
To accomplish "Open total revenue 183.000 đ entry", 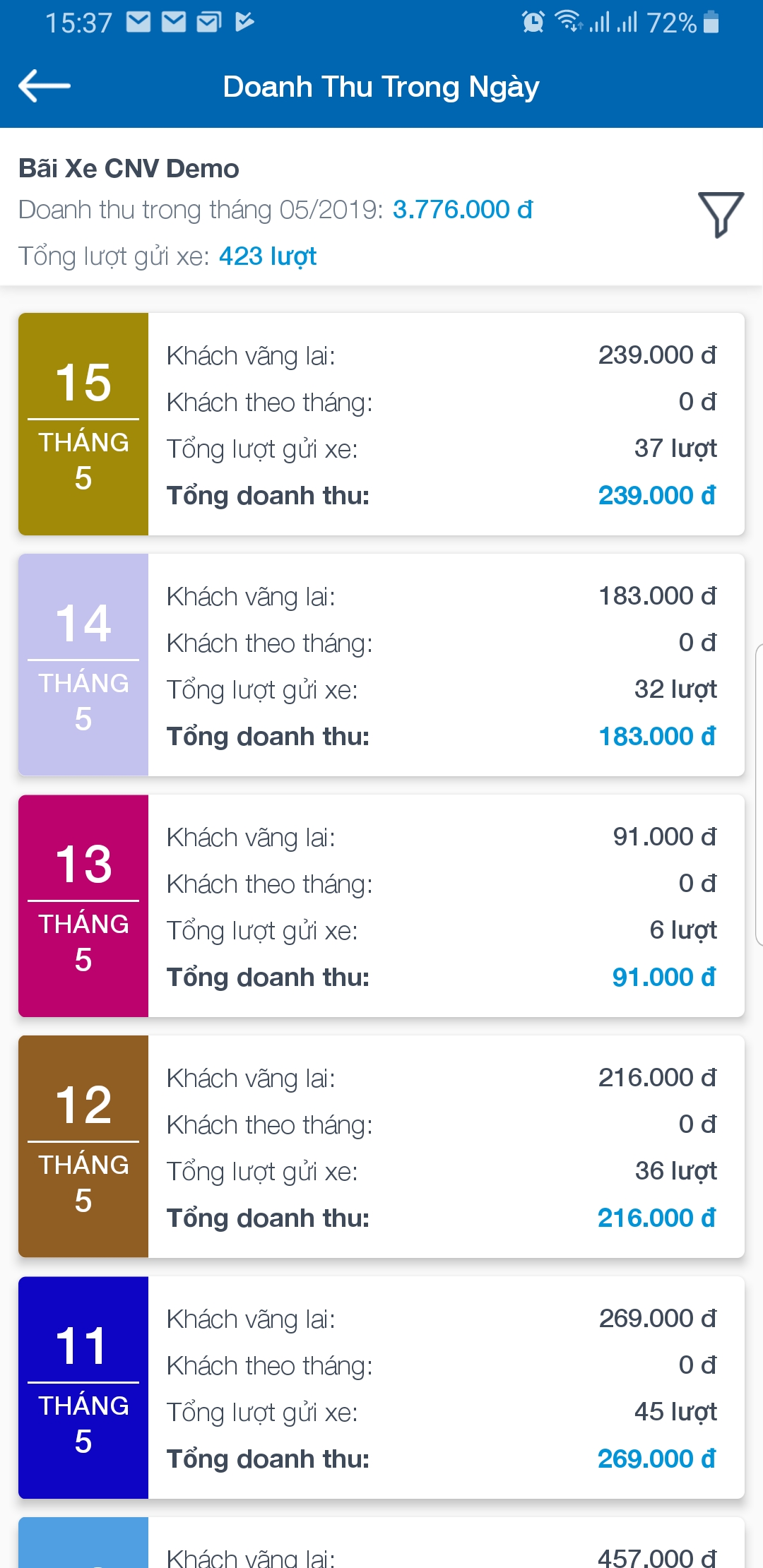I will [656, 736].
